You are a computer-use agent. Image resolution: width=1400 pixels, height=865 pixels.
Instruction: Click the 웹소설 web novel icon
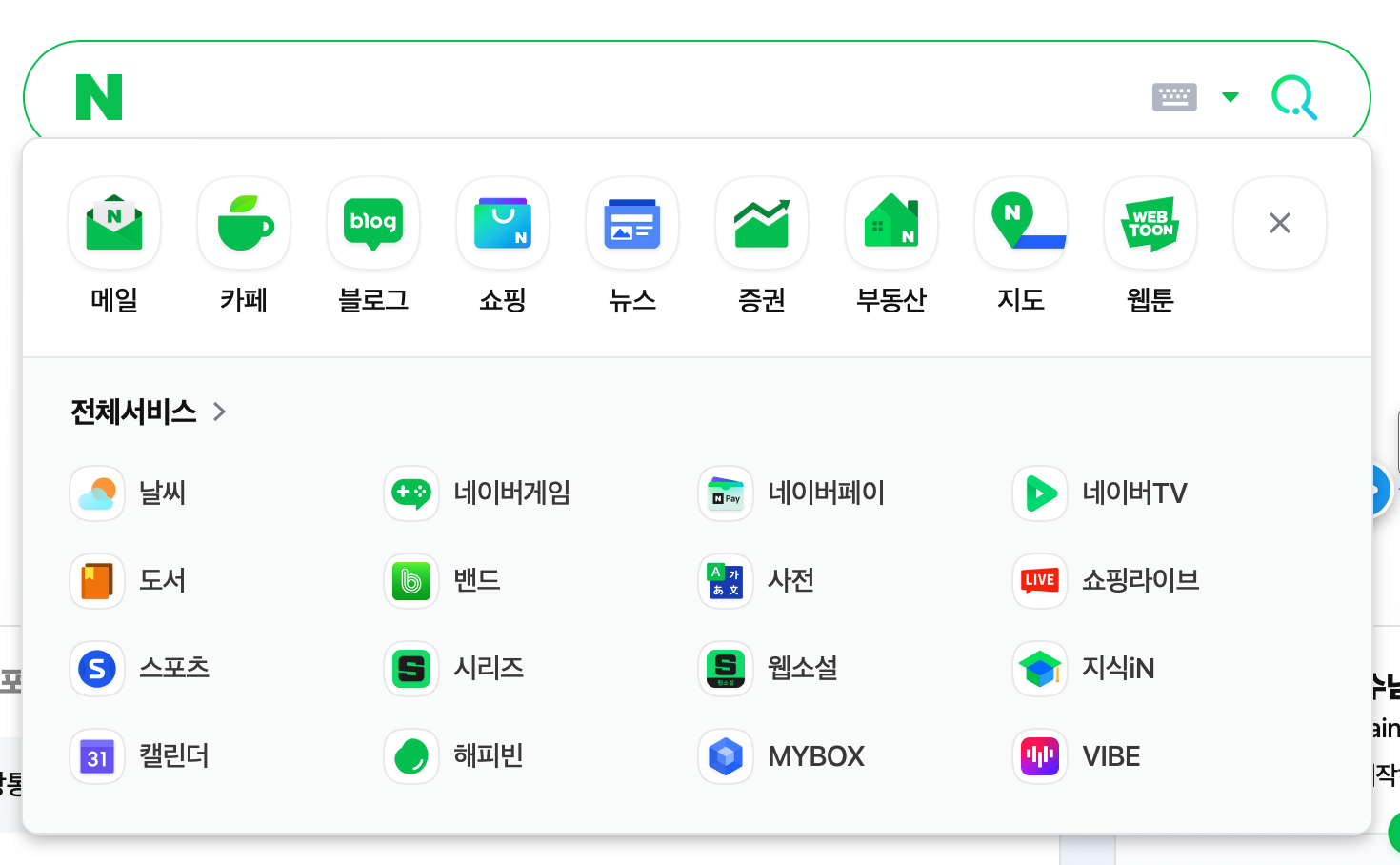tap(726, 669)
